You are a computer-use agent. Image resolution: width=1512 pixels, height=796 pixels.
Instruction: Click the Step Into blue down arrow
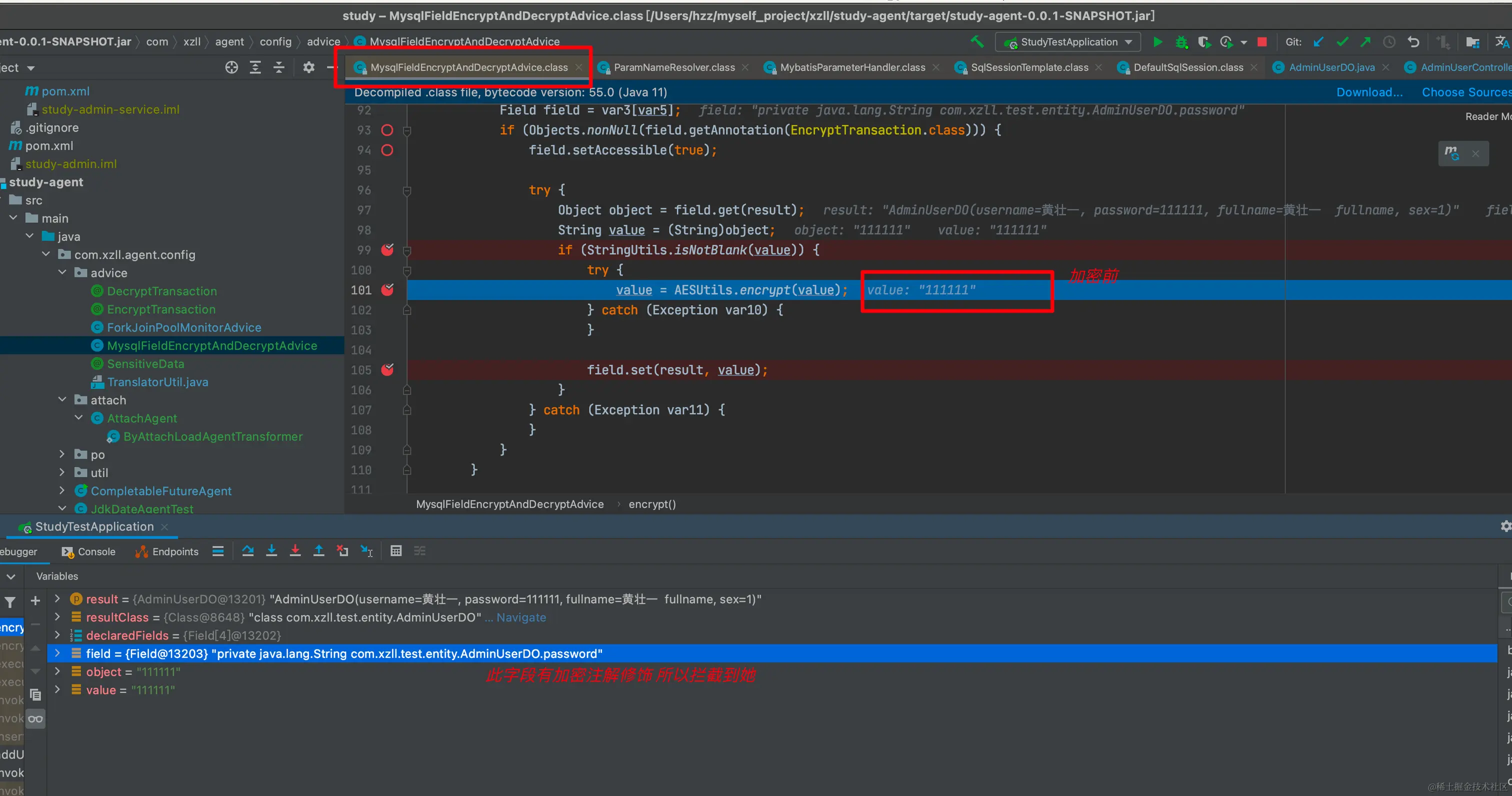[271, 550]
